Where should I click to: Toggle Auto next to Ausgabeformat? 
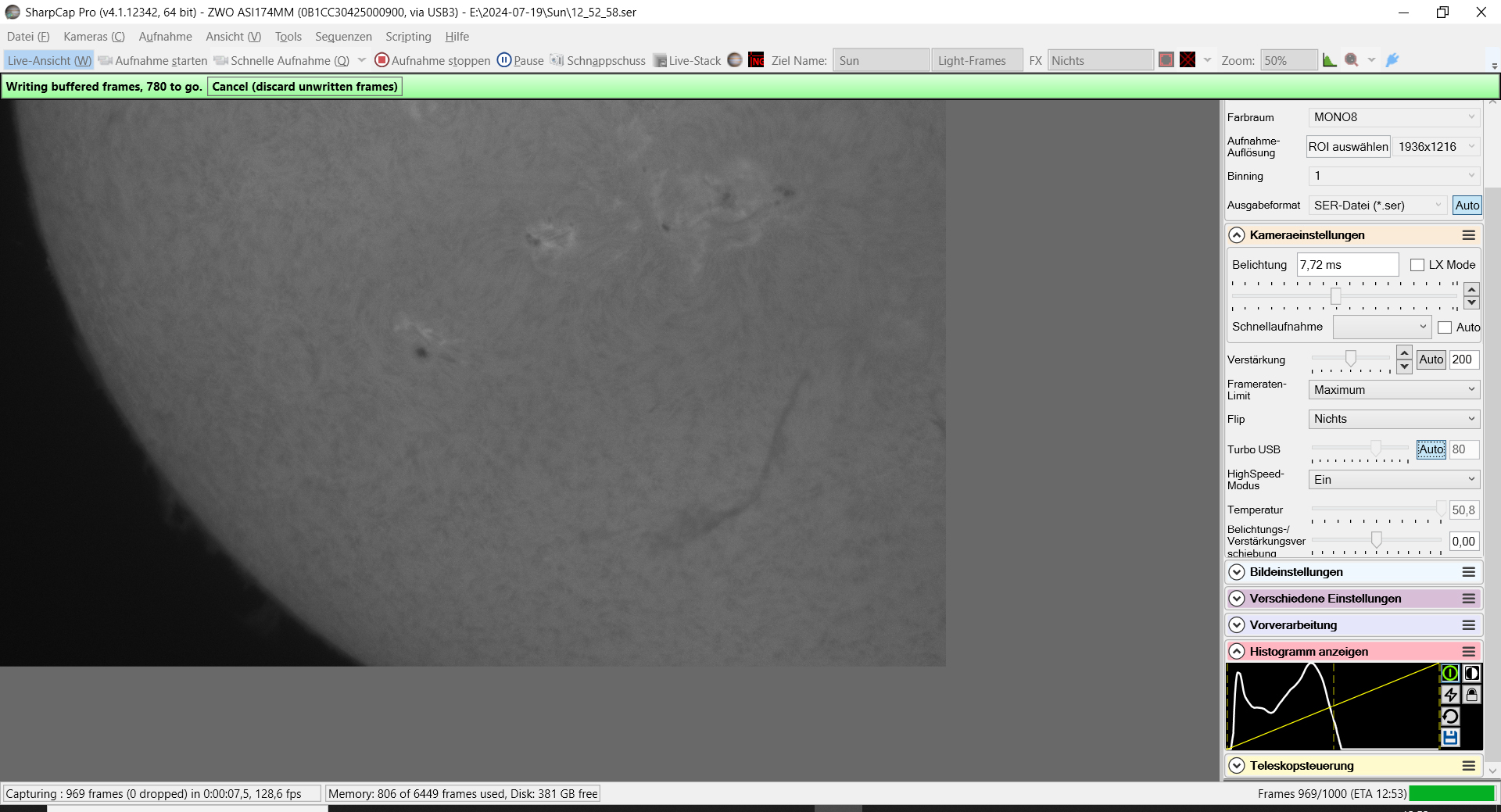[1467, 206]
